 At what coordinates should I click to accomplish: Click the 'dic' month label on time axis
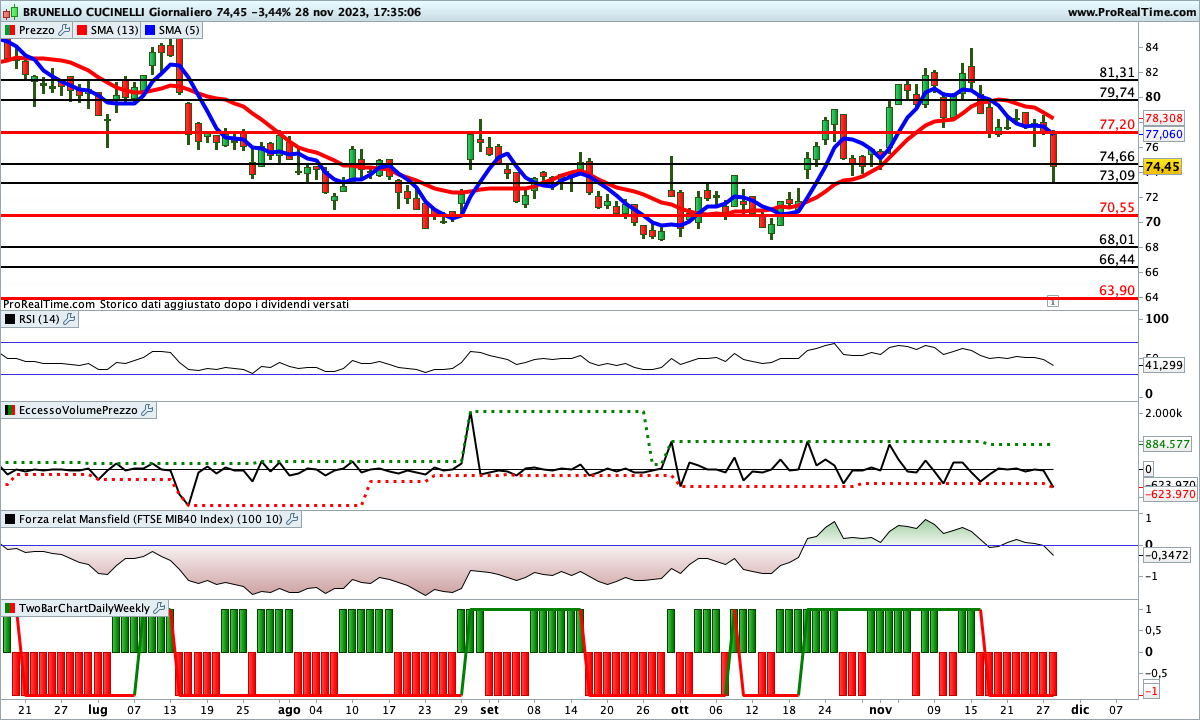[1080, 709]
